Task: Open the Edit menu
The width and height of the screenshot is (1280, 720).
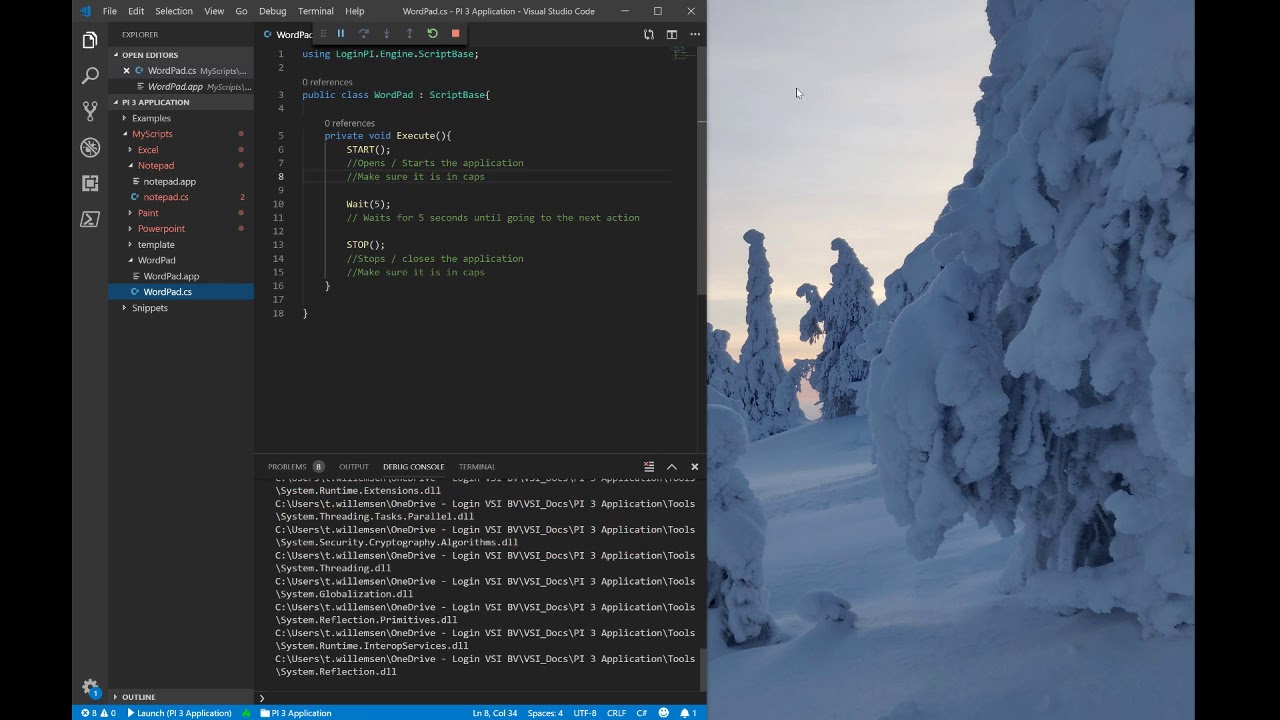Action: click(136, 11)
